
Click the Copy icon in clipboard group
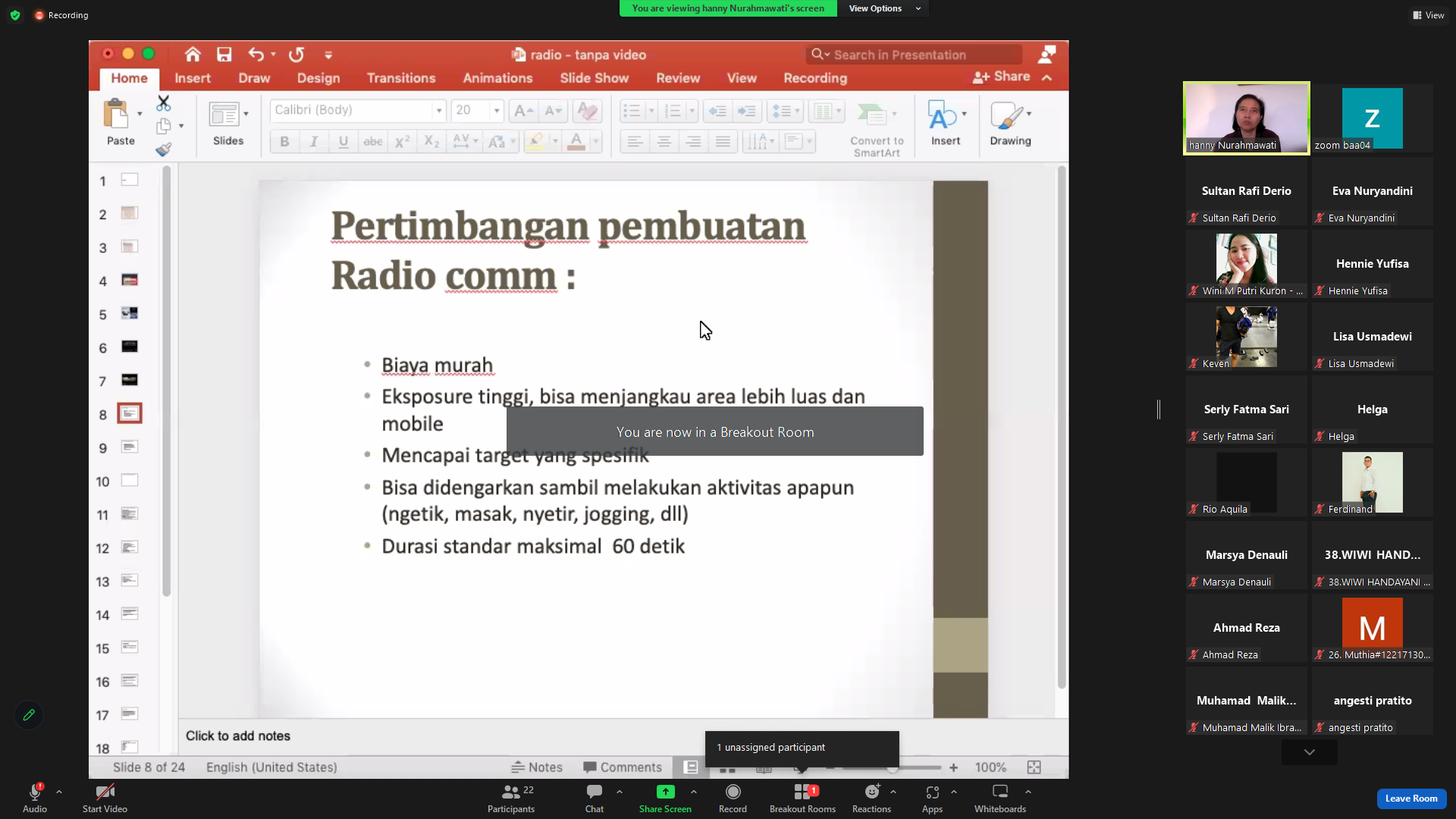coord(164,127)
